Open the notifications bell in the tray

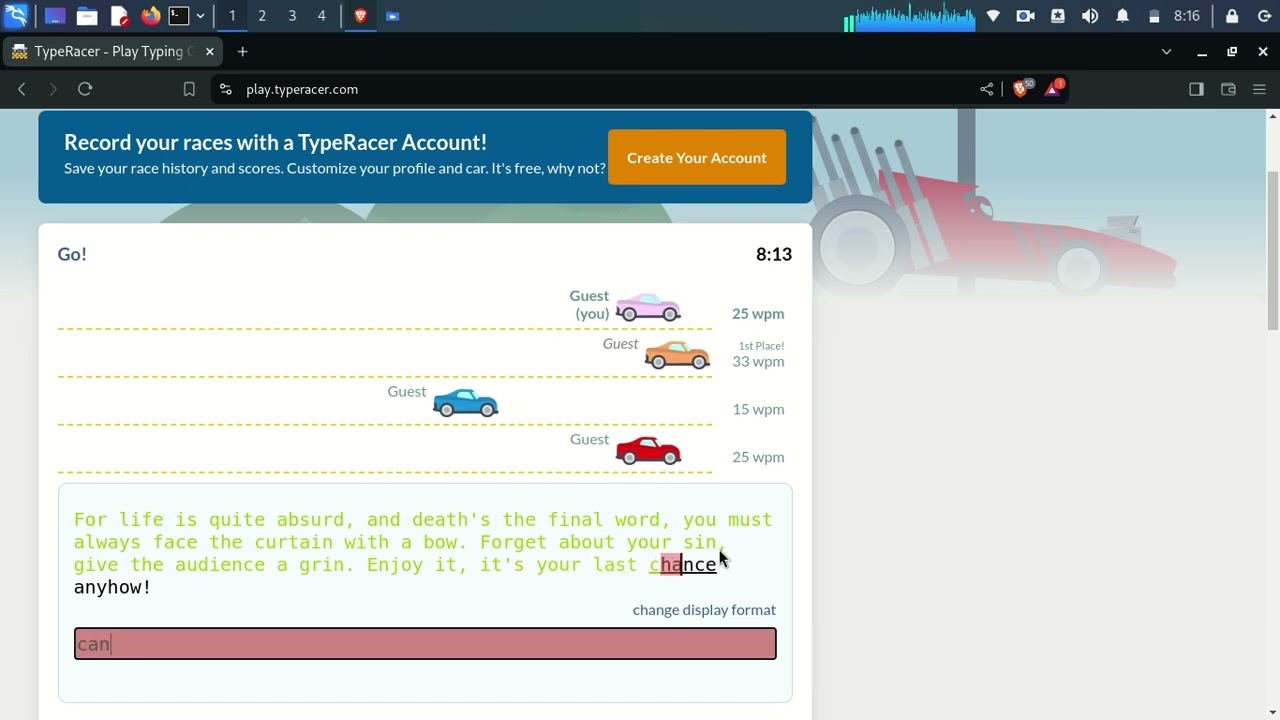pyautogui.click(x=1122, y=16)
